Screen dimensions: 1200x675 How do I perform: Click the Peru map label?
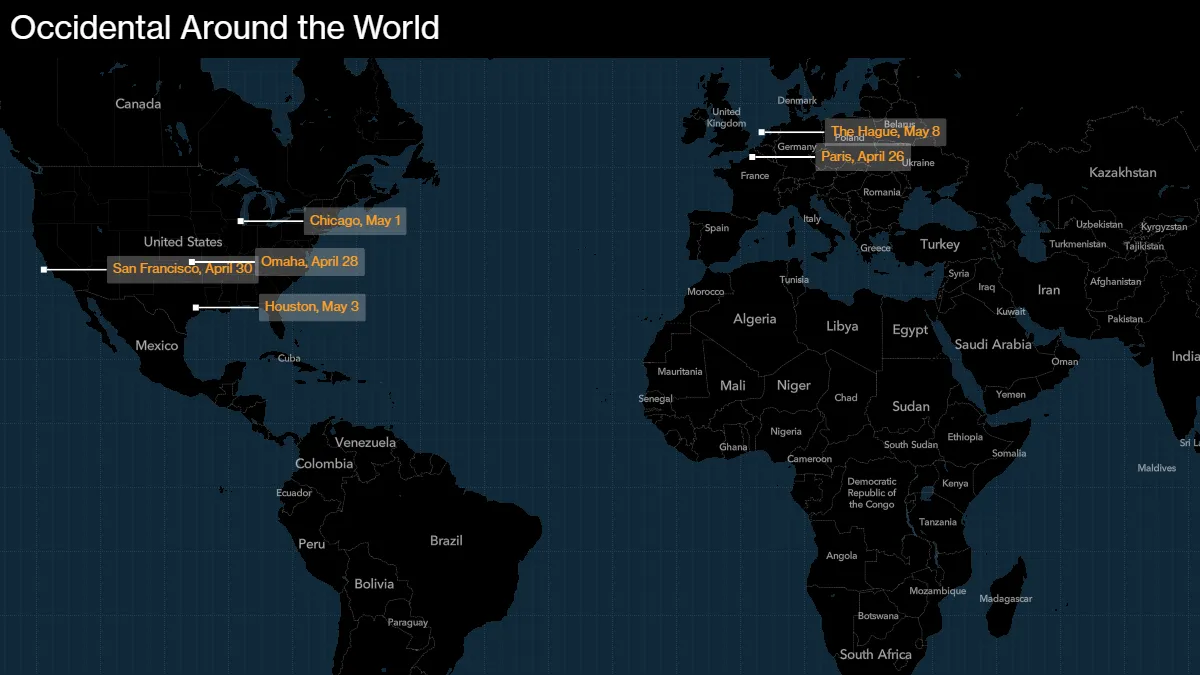click(312, 544)
